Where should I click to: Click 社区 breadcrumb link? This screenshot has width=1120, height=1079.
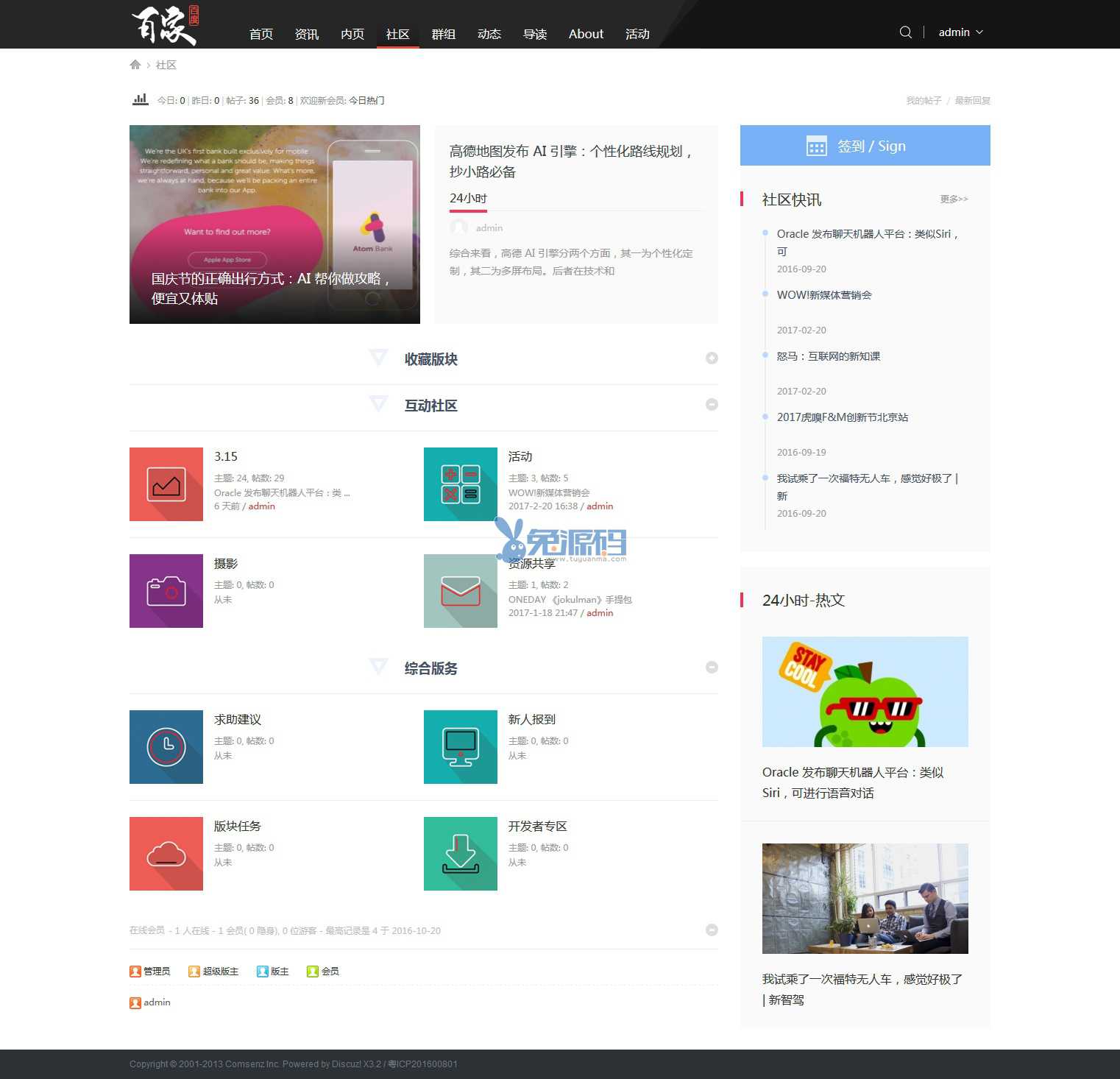click(166, 65)
